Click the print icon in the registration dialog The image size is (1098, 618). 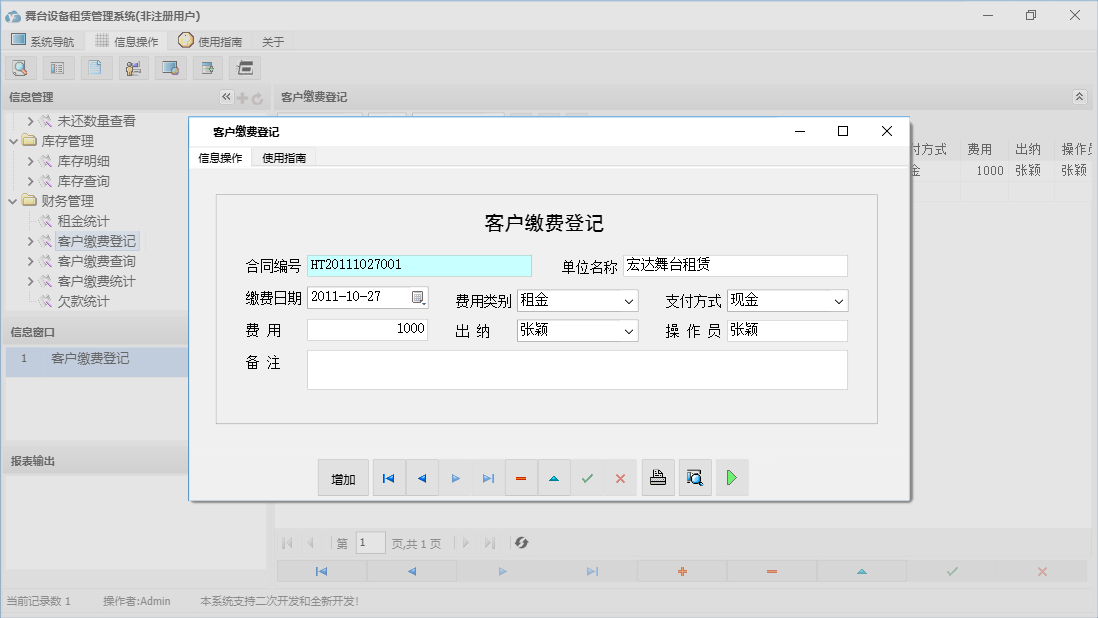pyautogui.click(x=658, y=477)
